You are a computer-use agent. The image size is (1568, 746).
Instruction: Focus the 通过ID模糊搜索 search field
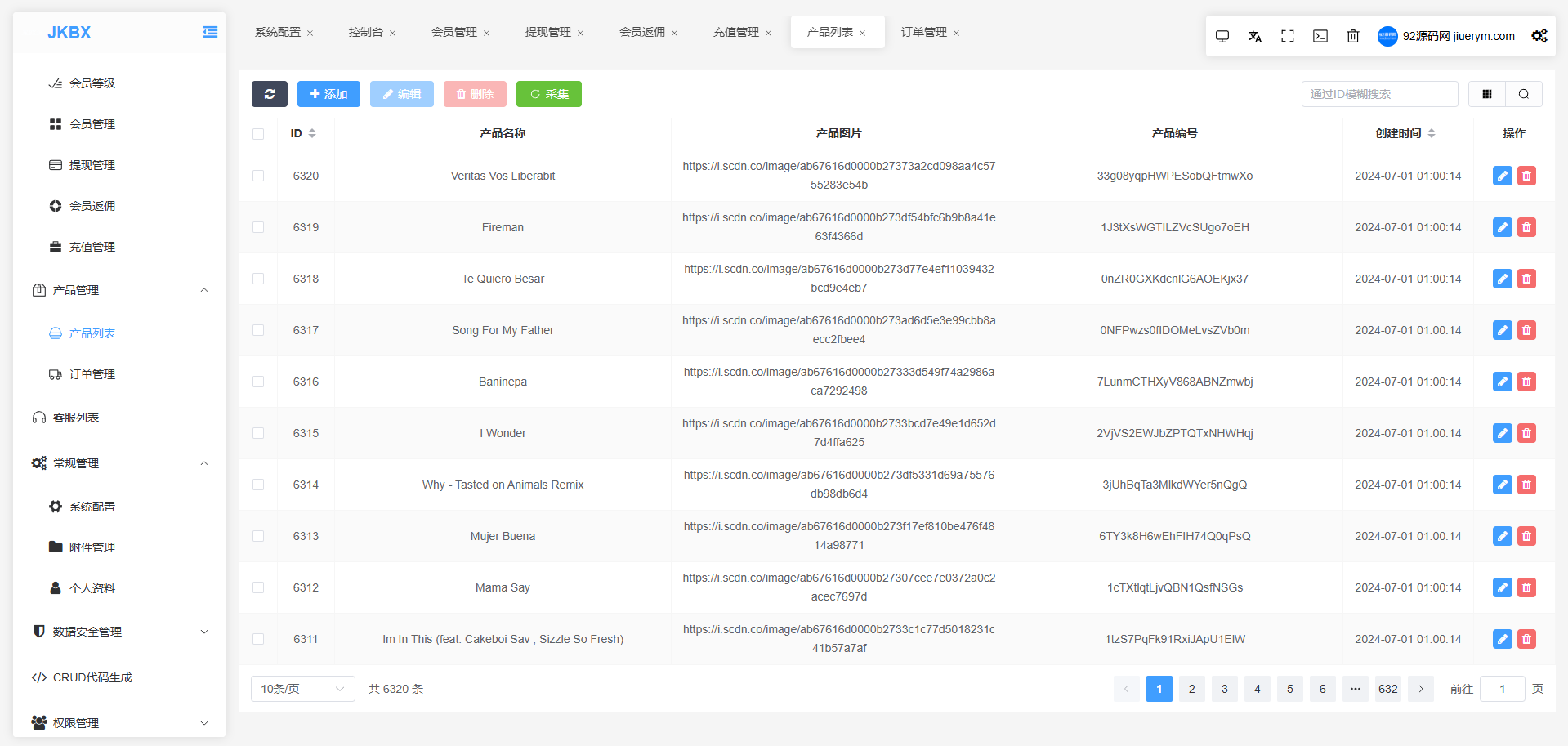tap(1379, 94)
